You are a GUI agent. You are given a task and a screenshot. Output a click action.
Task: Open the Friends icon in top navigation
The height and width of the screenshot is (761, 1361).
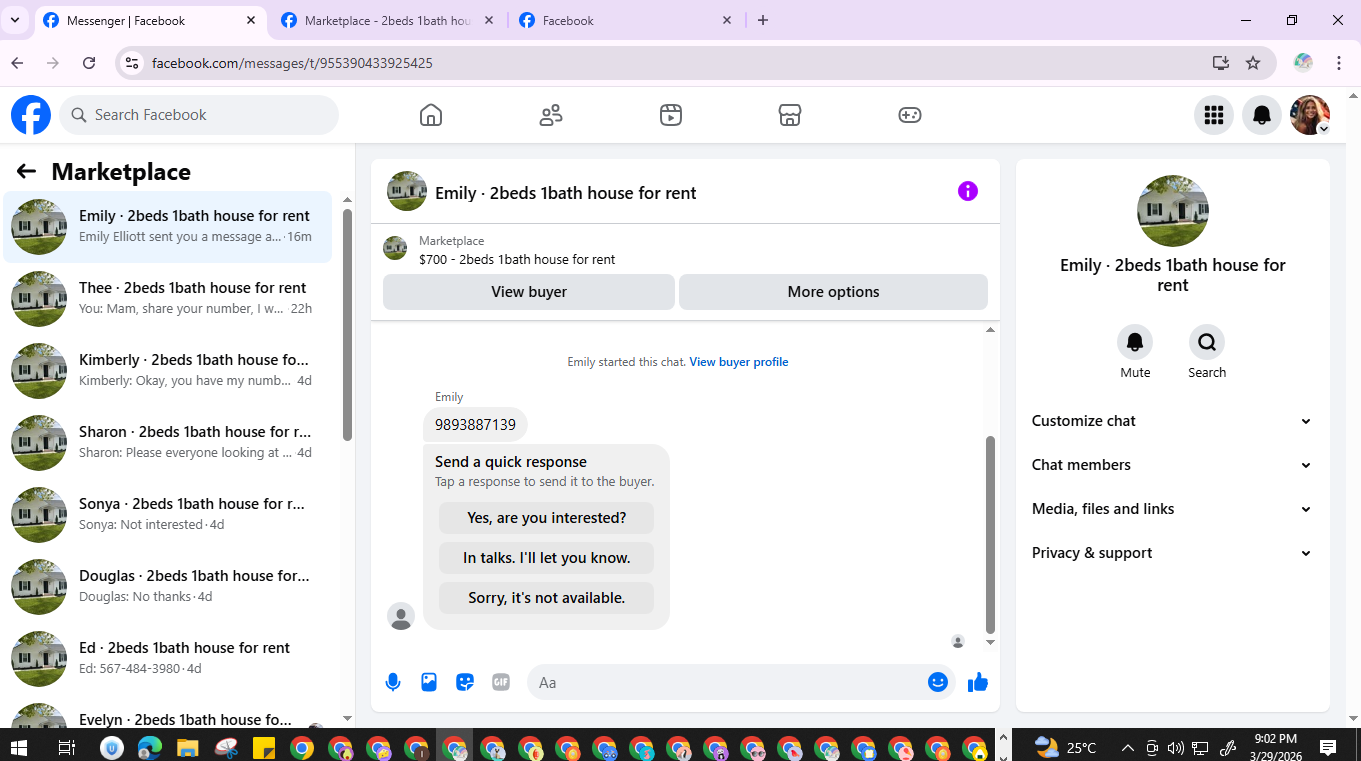[551, 115]
